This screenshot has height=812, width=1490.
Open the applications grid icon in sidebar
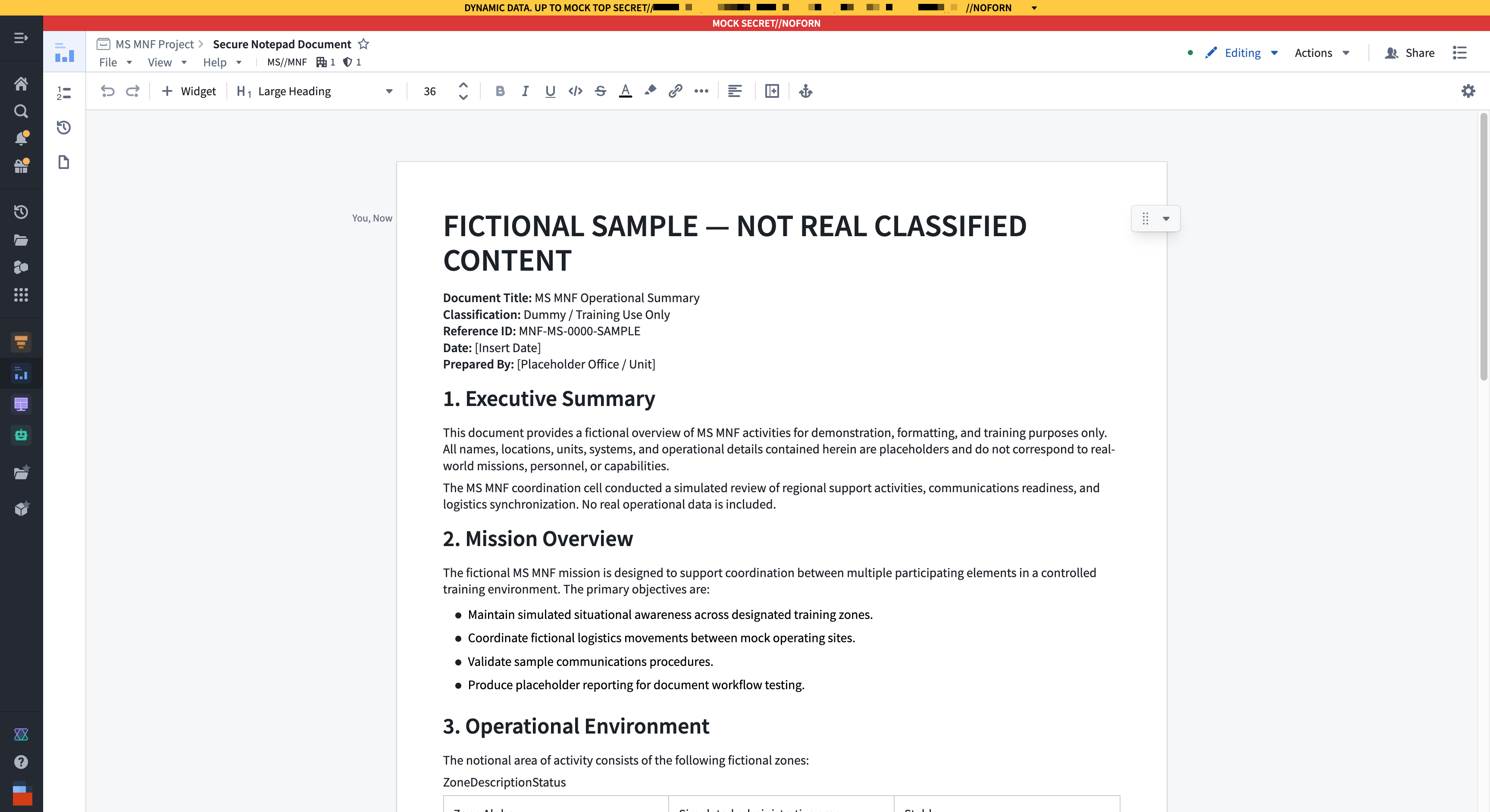[21, 295]
